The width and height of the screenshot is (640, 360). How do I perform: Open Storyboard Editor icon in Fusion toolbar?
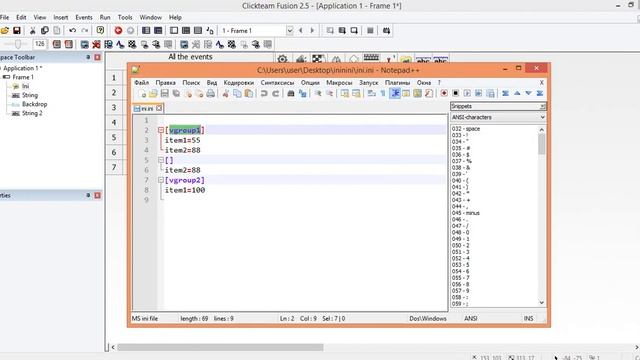click(146, 31)
